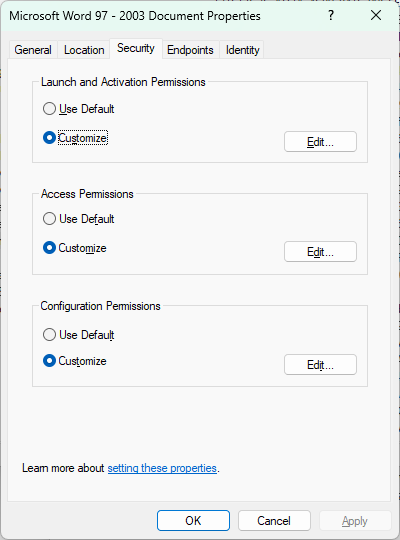Close the Document Properties dialog
This screenshot has height=540, width=400.
pos(376,15)
